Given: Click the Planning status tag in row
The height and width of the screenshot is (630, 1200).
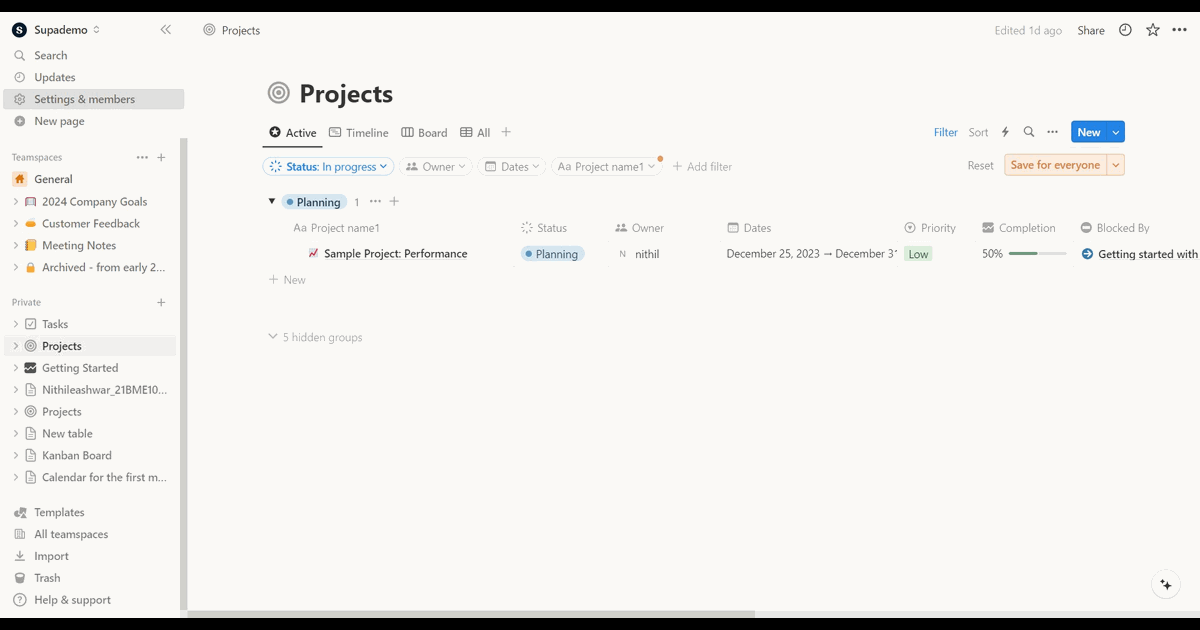Looking at the screenshot, I should [552, 254].
